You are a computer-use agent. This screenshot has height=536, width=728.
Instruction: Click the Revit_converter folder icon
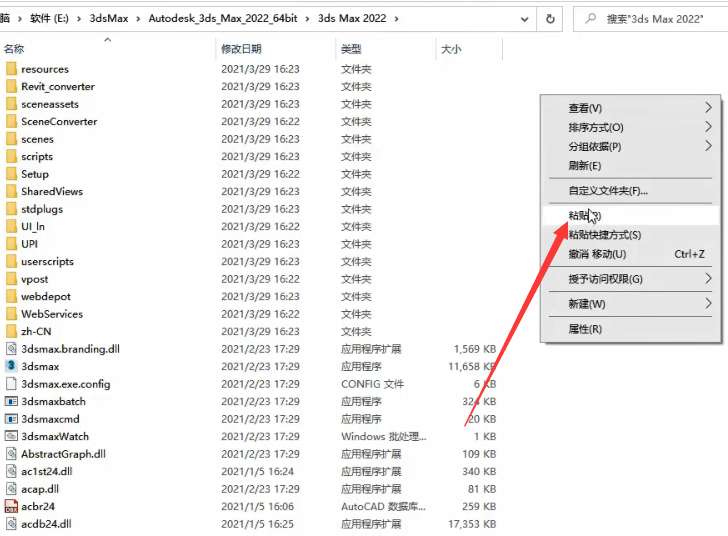tap(12, 86)
